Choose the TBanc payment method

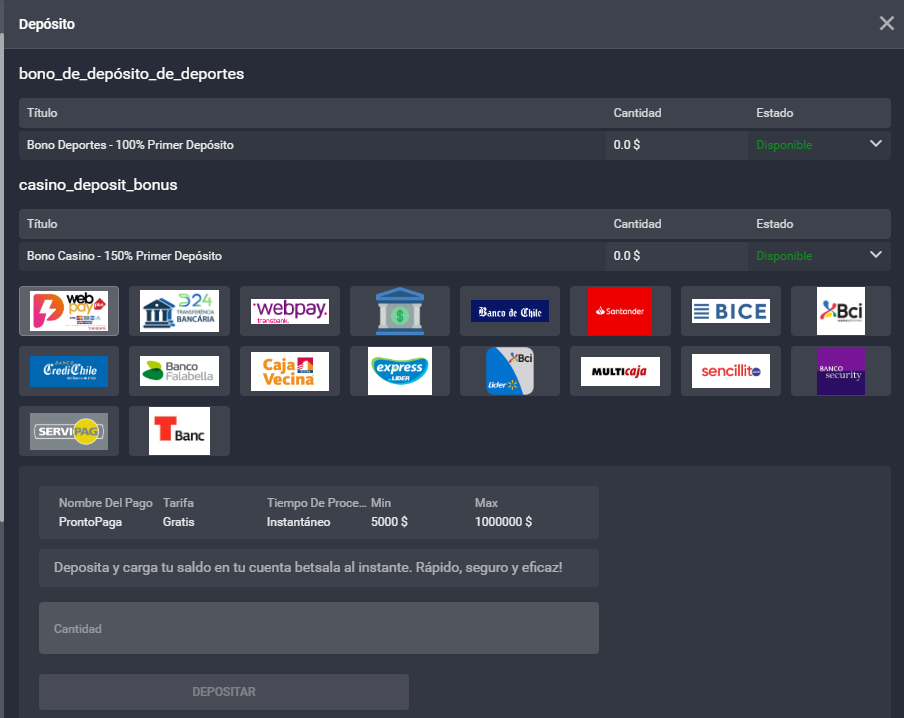coord(179,431)
